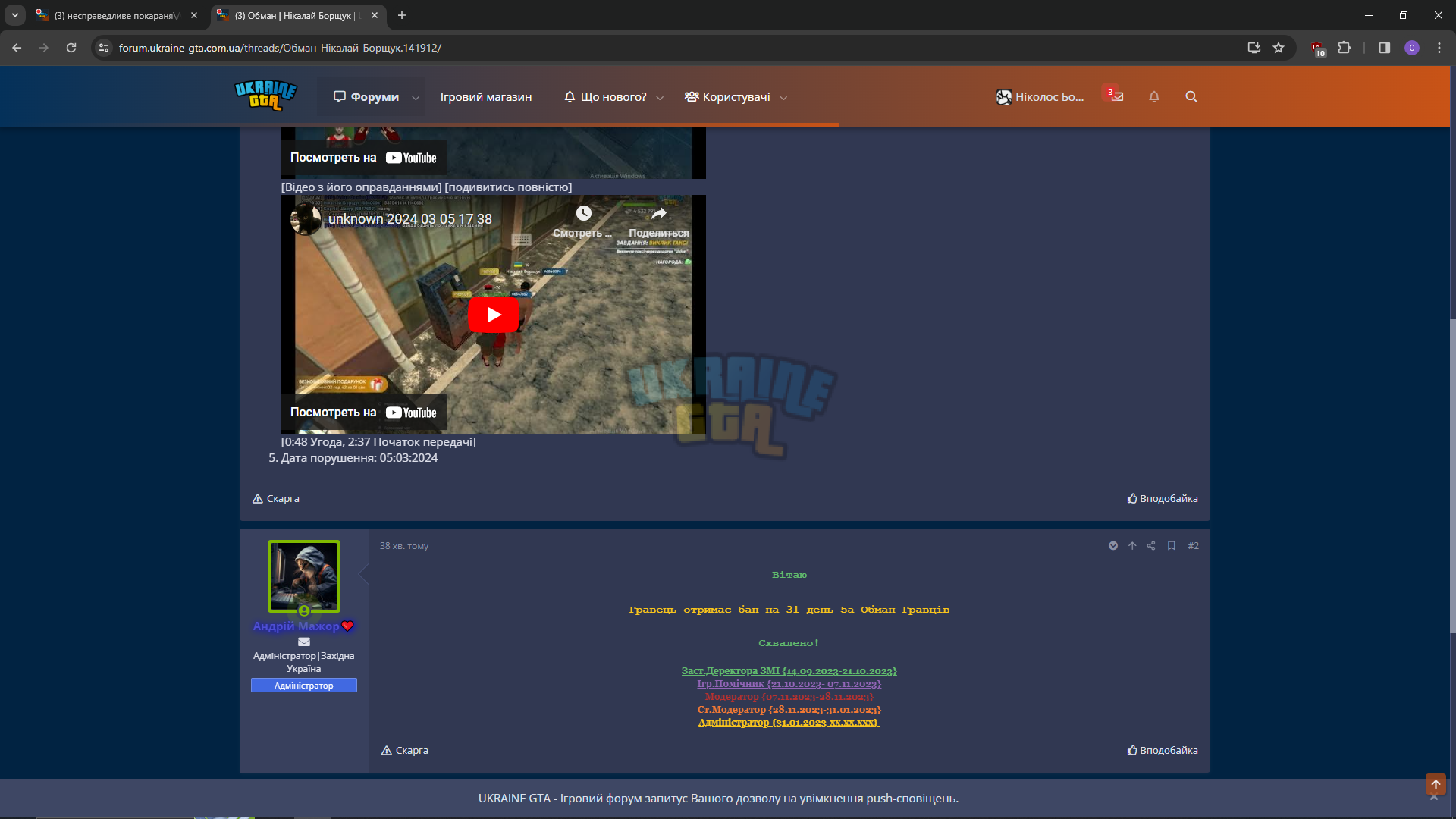Click the red 'Модератор {07.11.2023-28.11.2023}' link
This screenshot has width=1456, height=819.
789,697
